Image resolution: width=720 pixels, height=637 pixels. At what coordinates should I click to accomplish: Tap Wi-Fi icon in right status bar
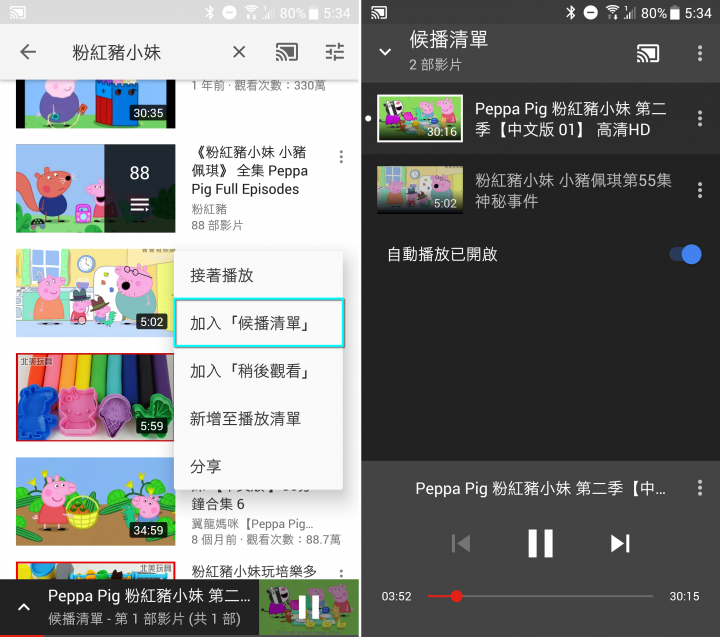pyautogui.click(x=612, y=12)
